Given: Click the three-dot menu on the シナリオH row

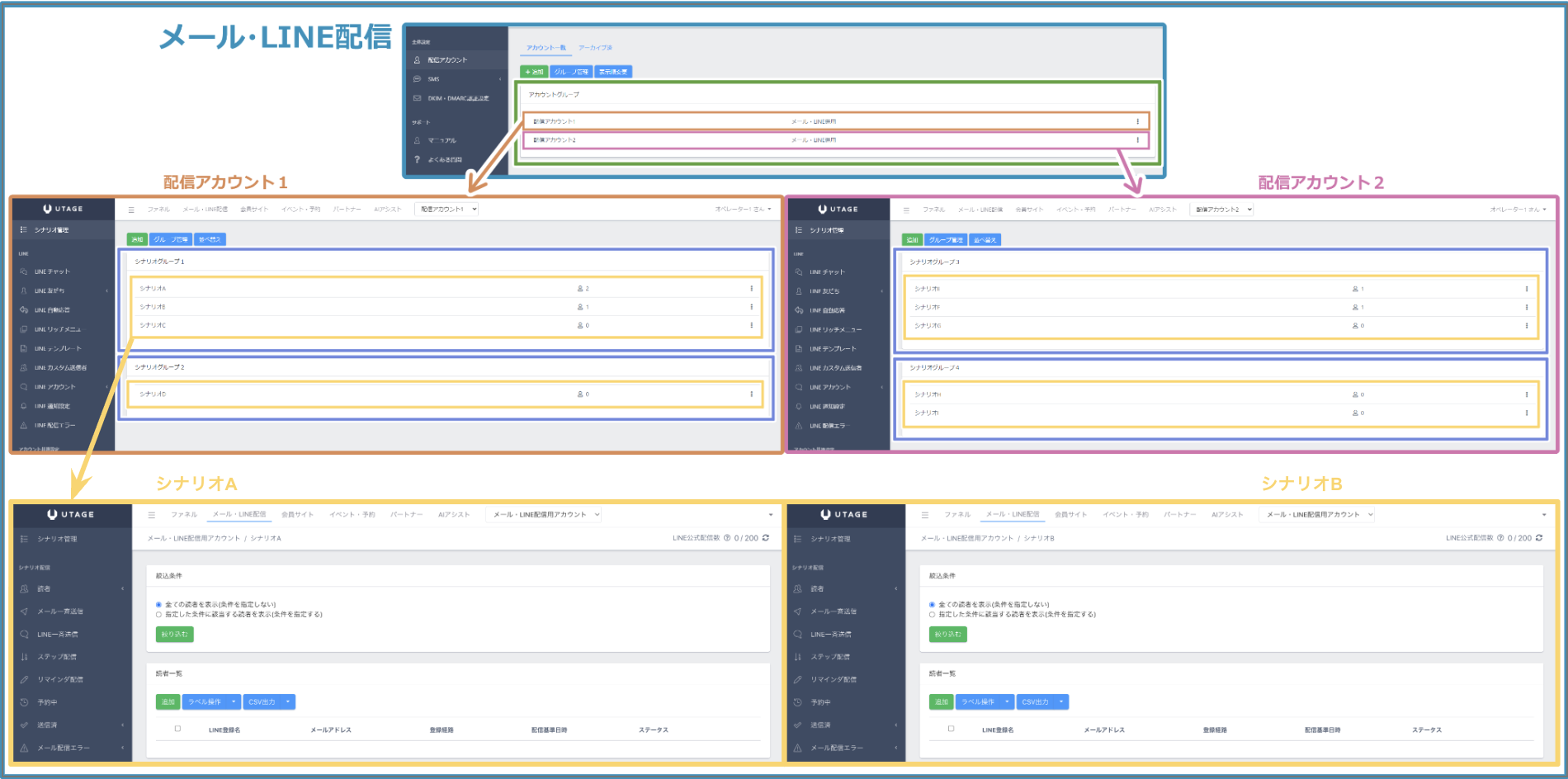Looking at the screenshot, I should tap(1526, 394).
